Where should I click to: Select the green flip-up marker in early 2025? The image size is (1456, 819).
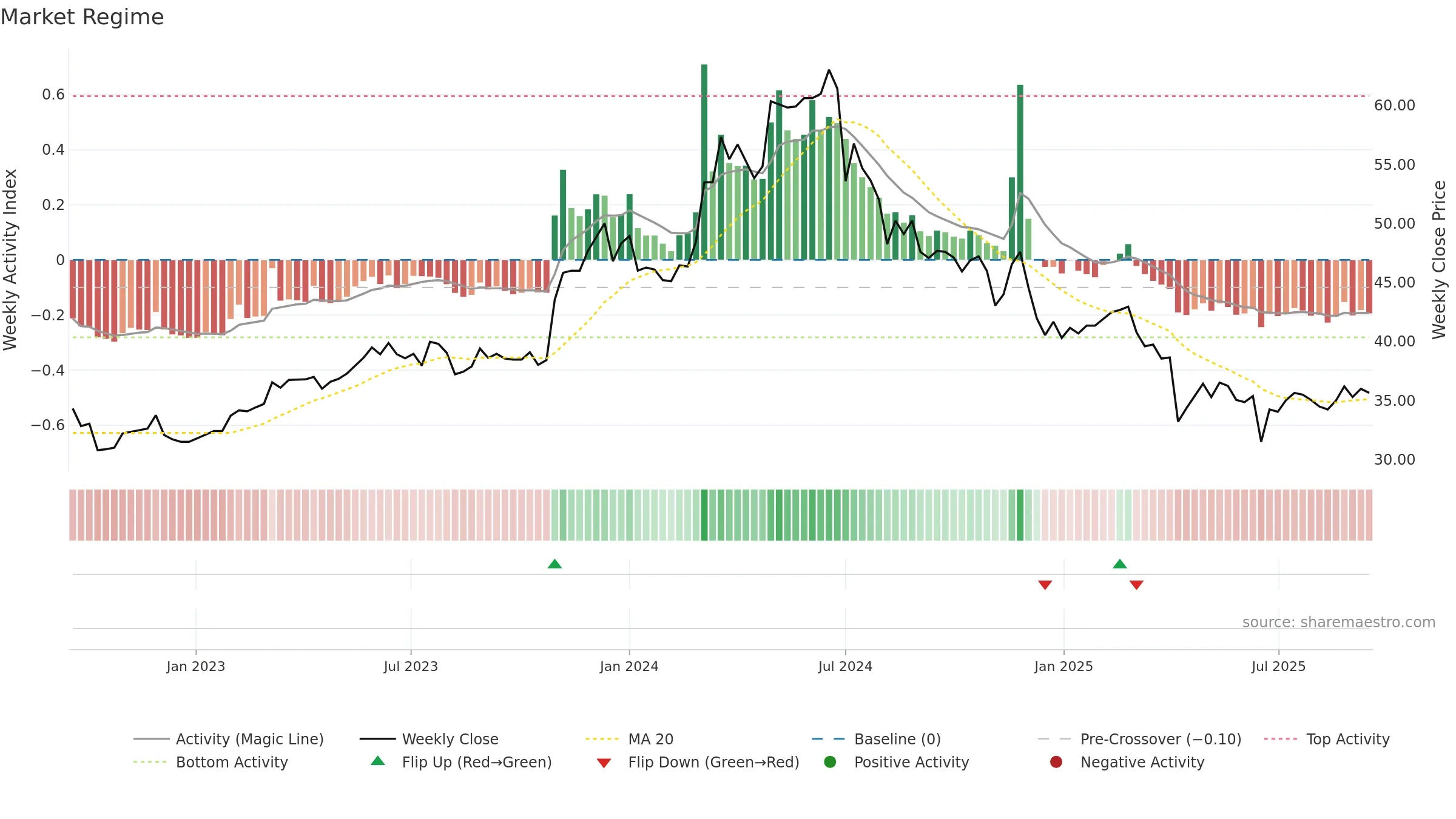pos(1120,564)
